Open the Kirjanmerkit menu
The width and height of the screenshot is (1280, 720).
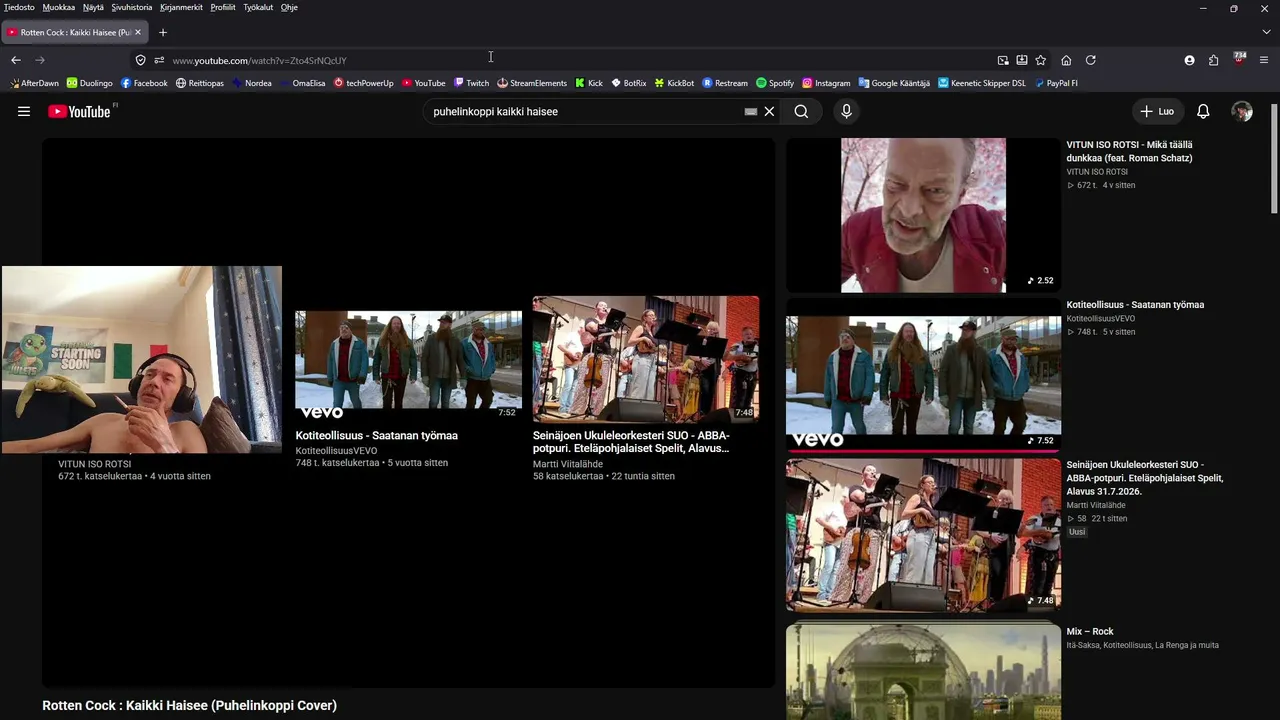click(x=181, y=7)
